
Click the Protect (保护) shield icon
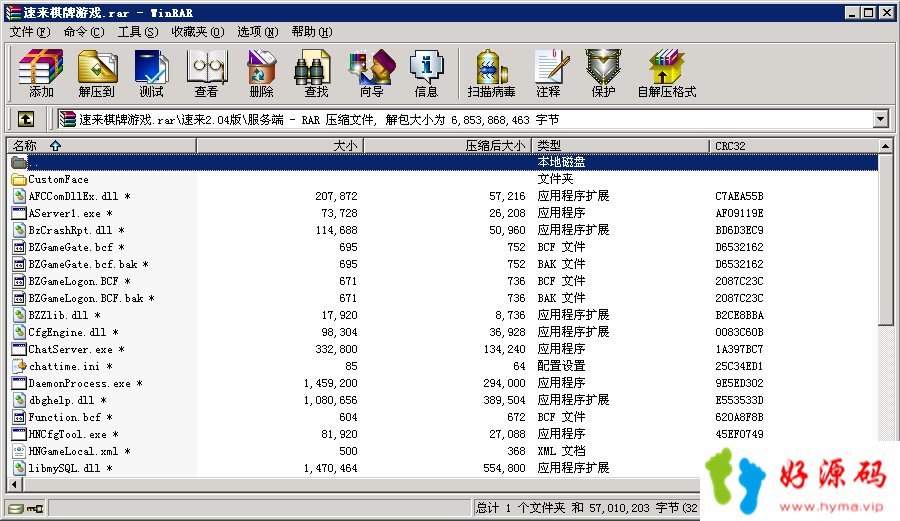[603, 73]
